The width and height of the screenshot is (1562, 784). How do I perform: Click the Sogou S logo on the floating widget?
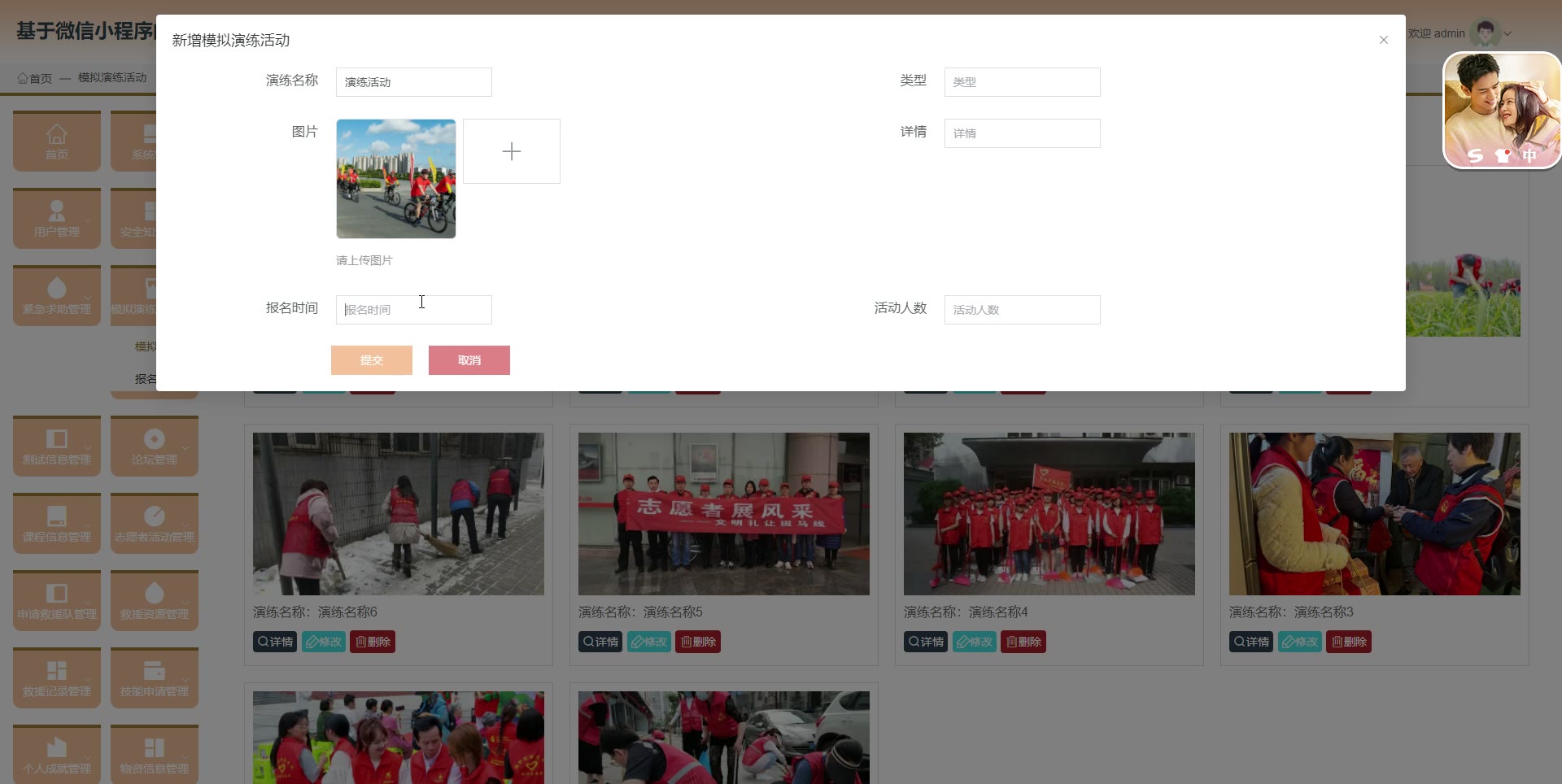click(x=1475, y=155)
